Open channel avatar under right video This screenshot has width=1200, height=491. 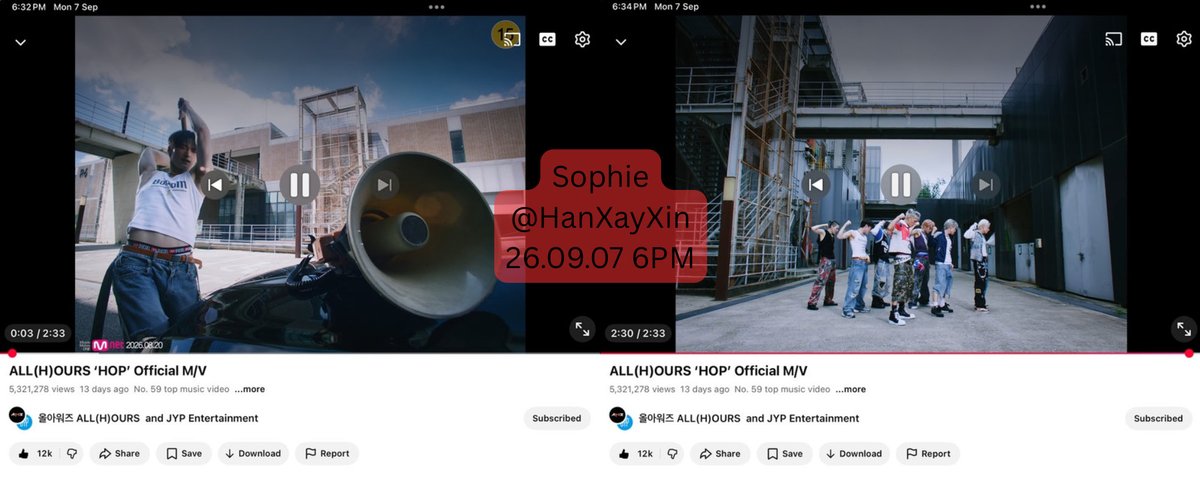pyautogui.click(x=620, y=418)
